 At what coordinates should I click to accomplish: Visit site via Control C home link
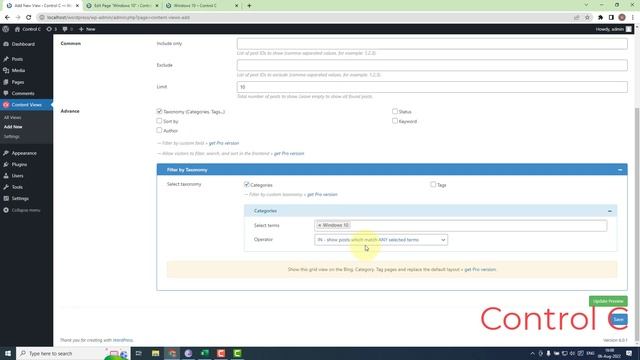28,29
